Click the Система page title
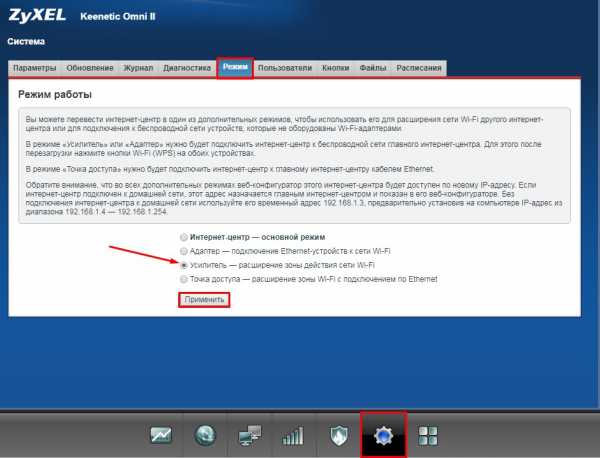This screenshot has height=458, width=600. click(x=26, y=41)
